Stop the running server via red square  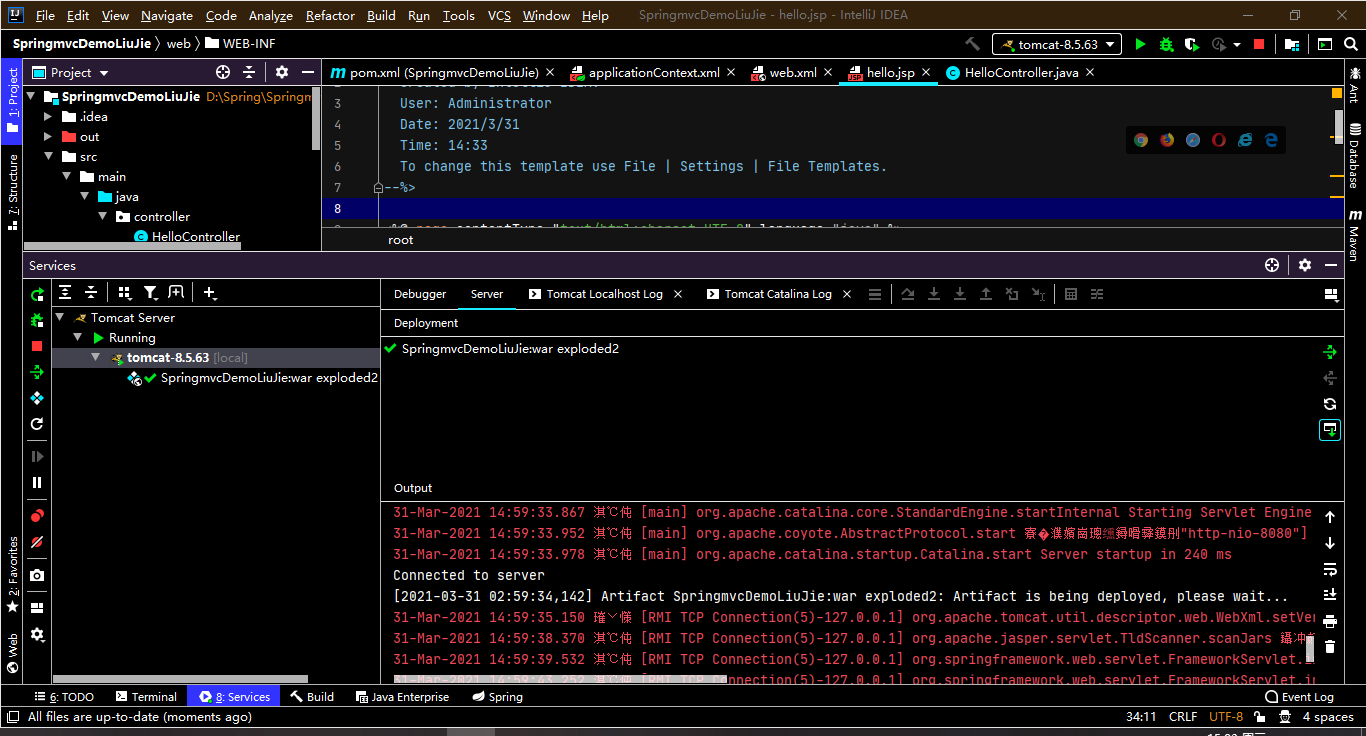pyautogui.click(x=1259, y=44)
